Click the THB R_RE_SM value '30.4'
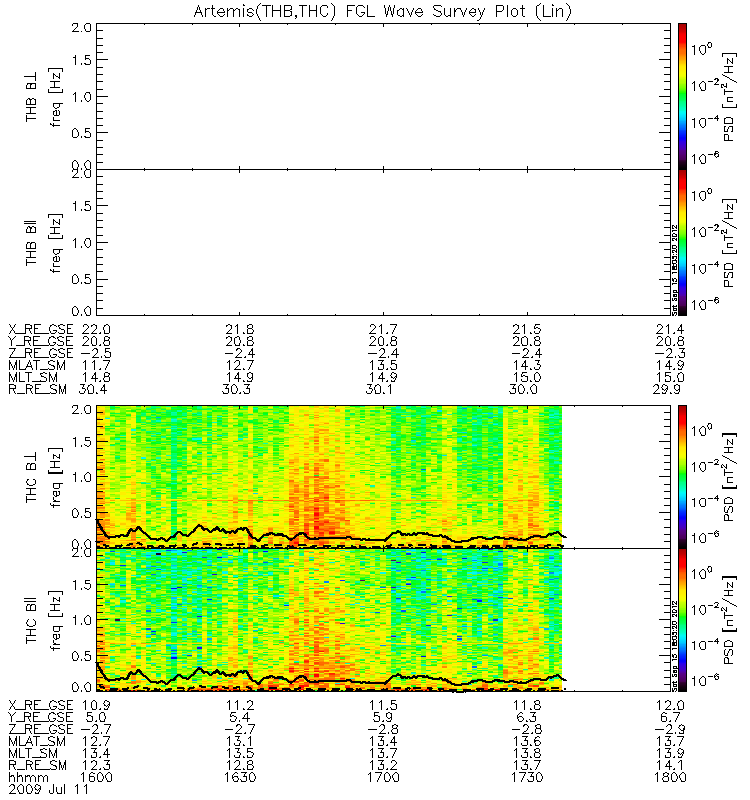750x800 pixels. 93,389
